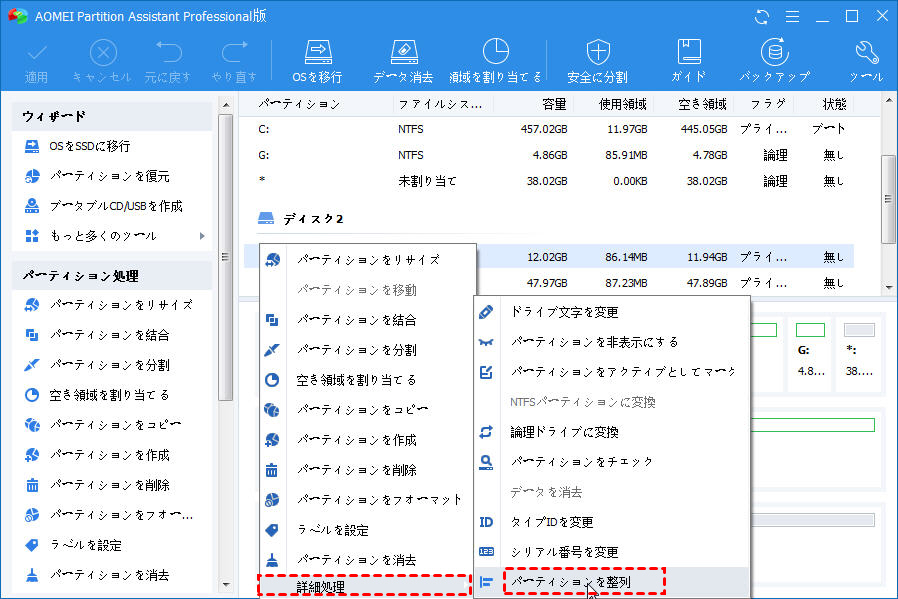The image size is (898, 599).
Task: Select the C: partition row
Action: (550, 129)
